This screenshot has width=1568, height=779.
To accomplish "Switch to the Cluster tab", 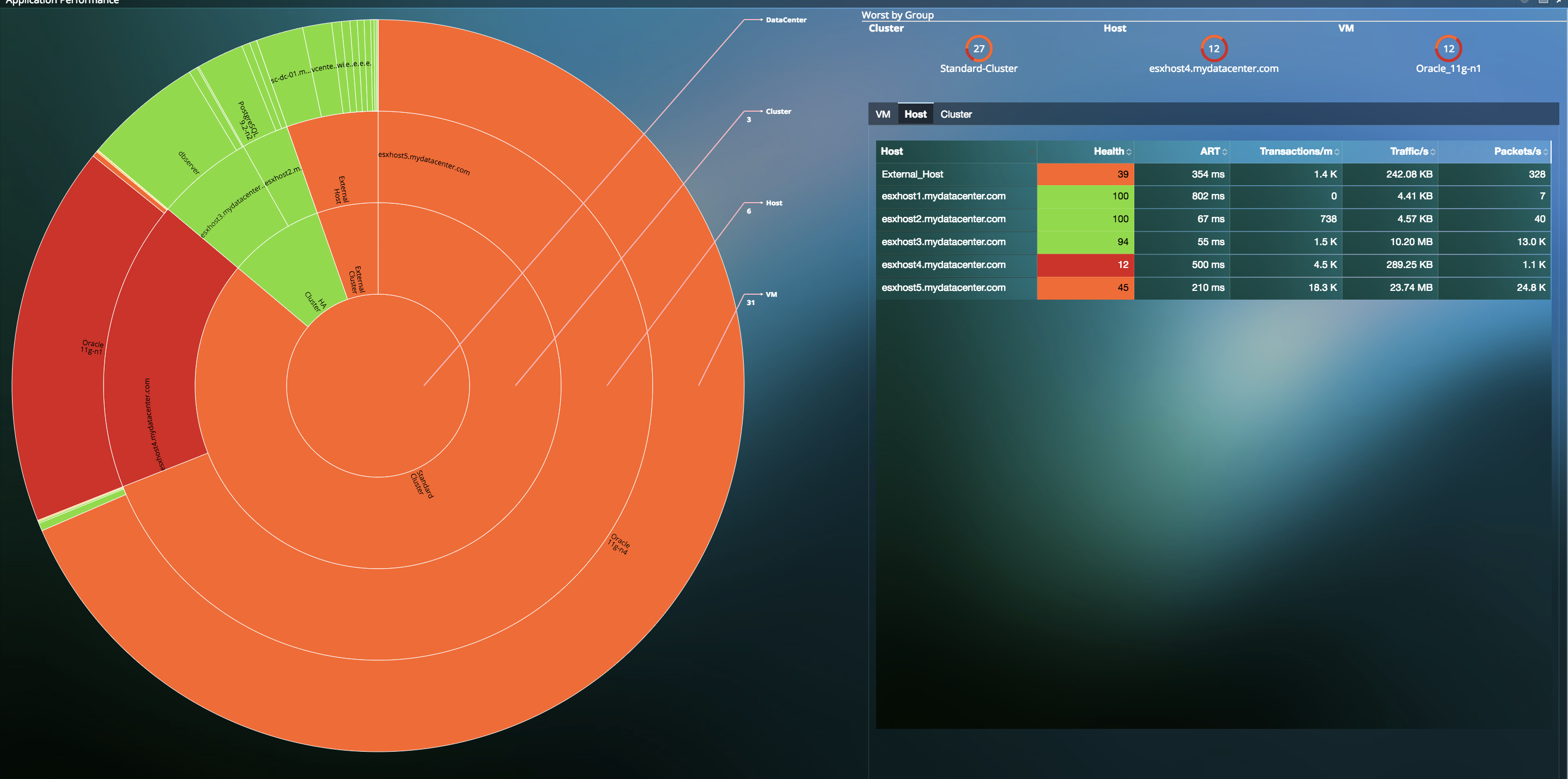I will point(956,114).
